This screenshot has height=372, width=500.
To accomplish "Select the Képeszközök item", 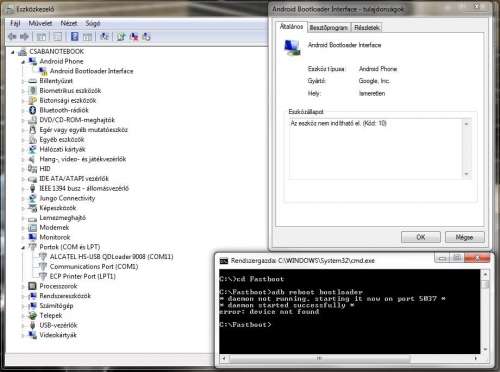I will point(58,208).
